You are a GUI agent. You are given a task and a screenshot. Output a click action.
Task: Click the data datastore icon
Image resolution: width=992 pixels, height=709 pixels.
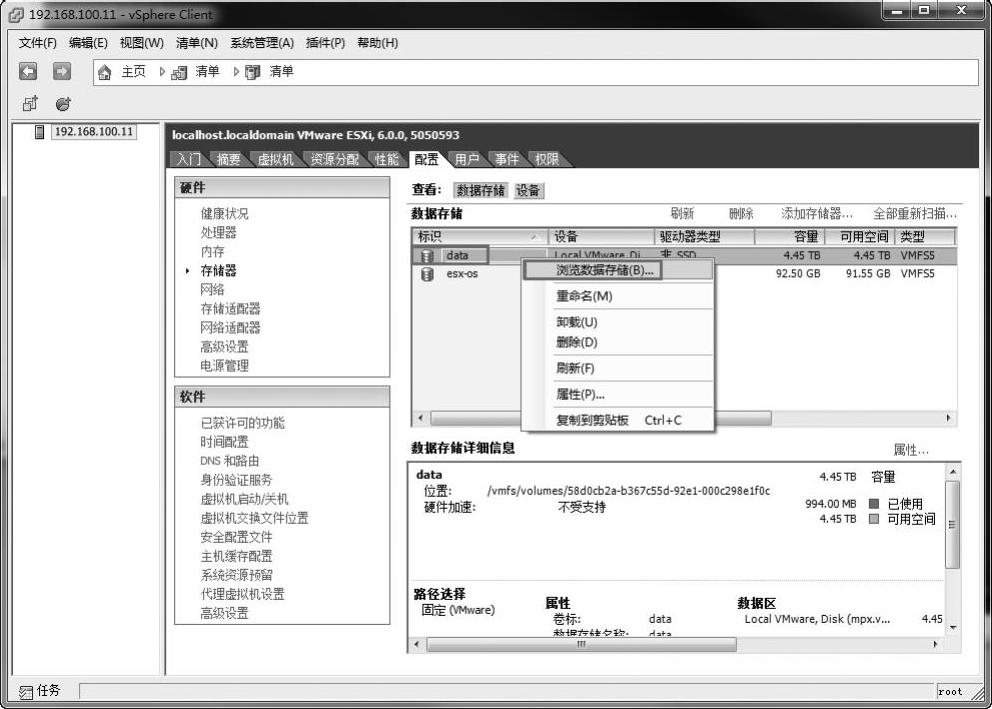(x=427, y=256)
